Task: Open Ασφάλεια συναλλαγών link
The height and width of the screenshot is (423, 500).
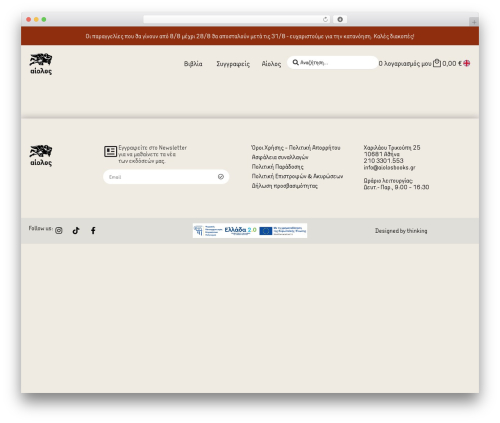Action: click(x=280, y=157)
